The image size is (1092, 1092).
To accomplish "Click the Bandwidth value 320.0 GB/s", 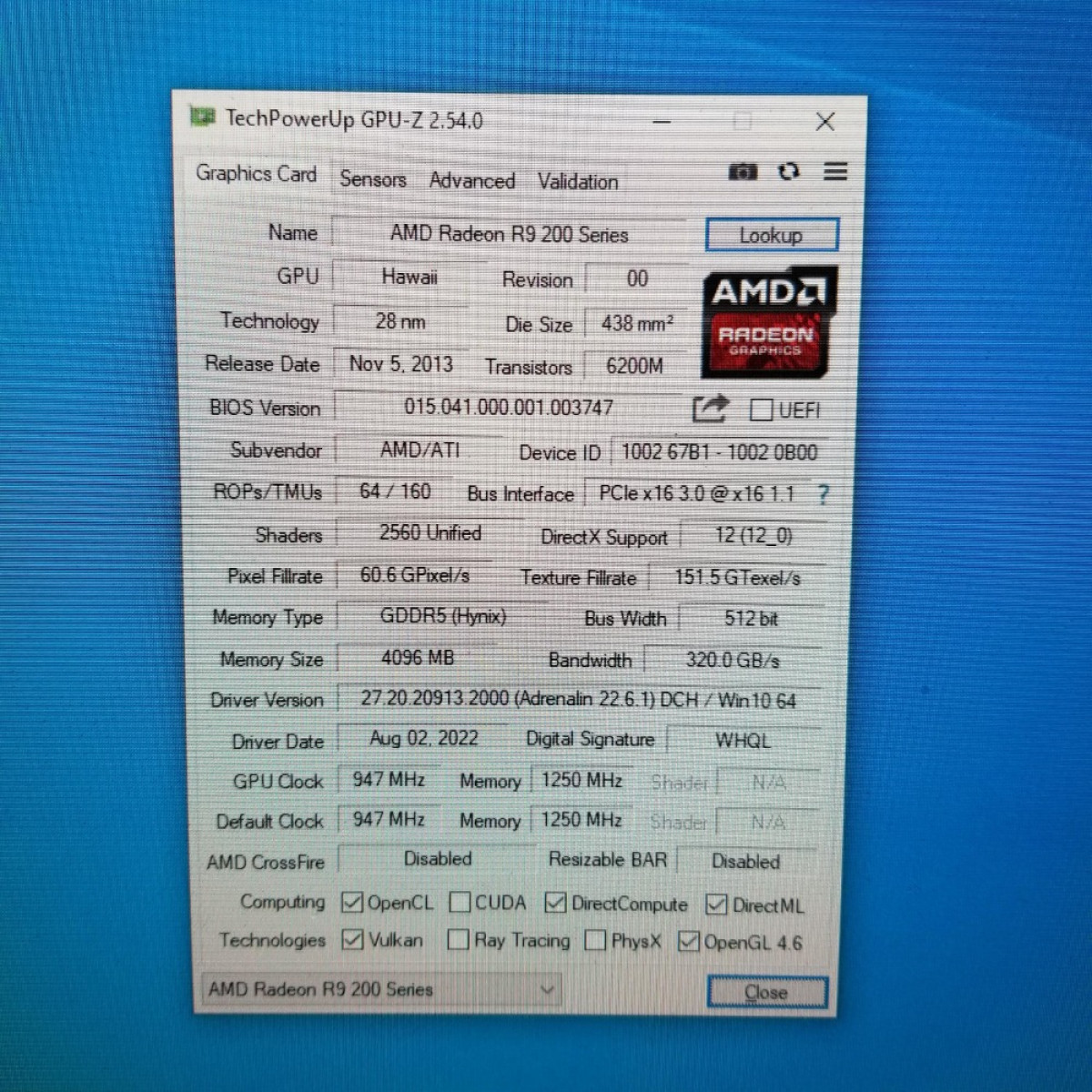I will coord(733,660).
